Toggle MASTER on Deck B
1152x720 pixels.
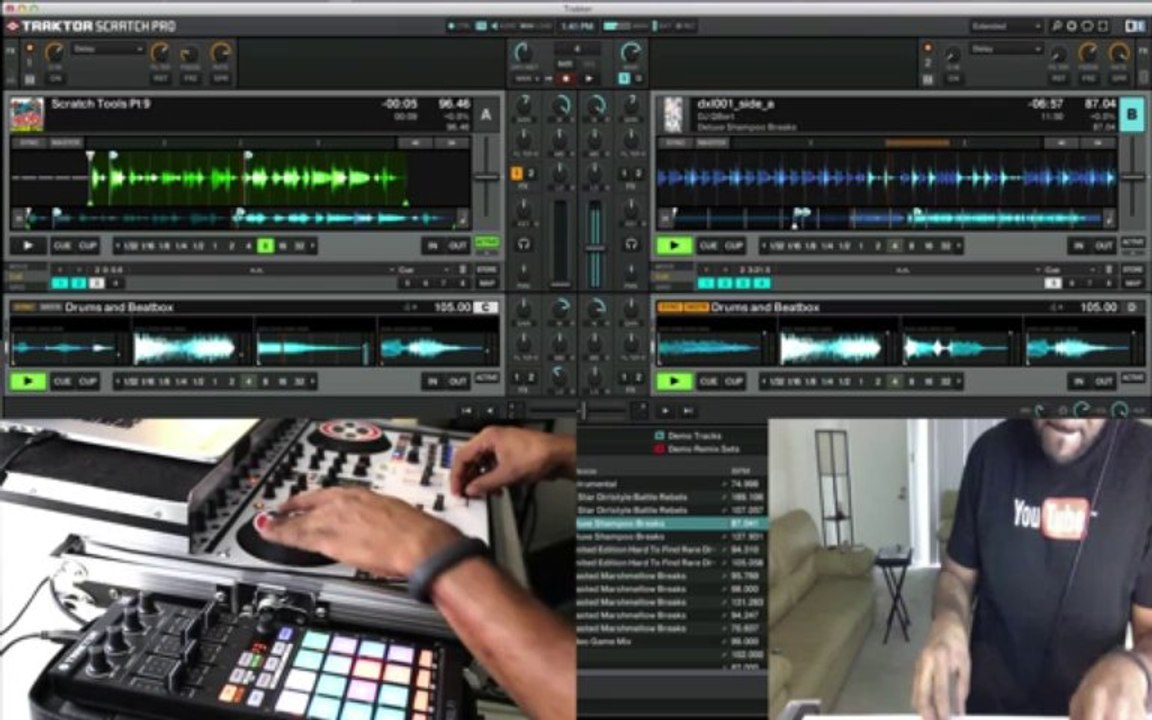click(710, 143)
